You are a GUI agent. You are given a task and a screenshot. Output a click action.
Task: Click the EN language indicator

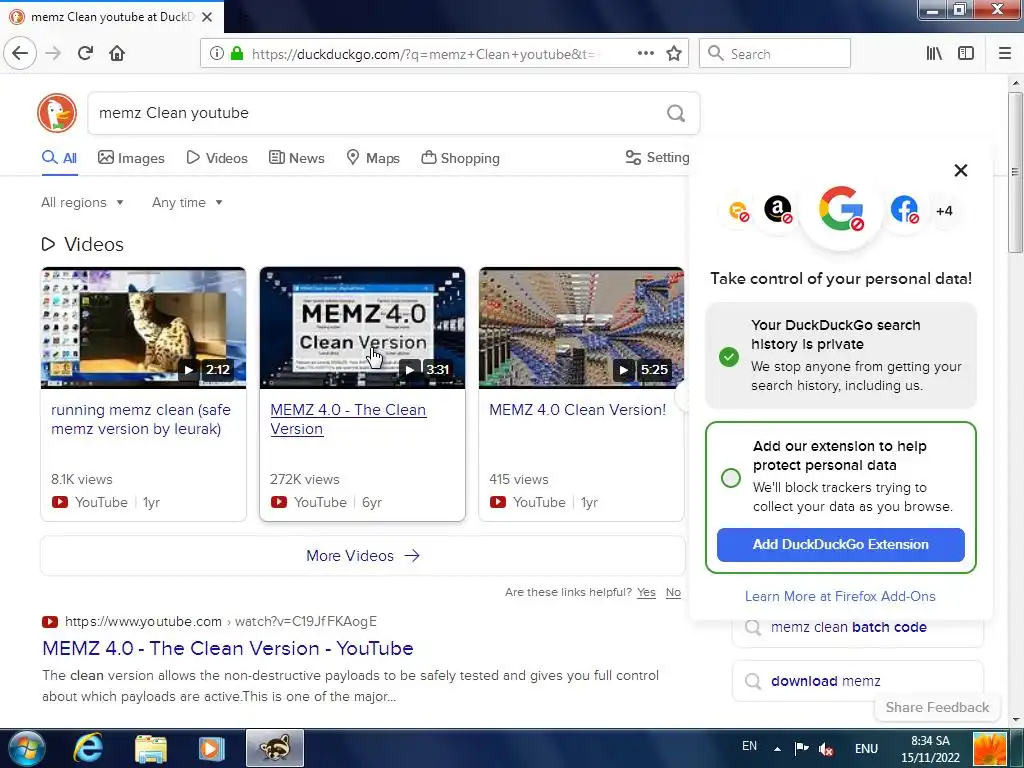750,746
